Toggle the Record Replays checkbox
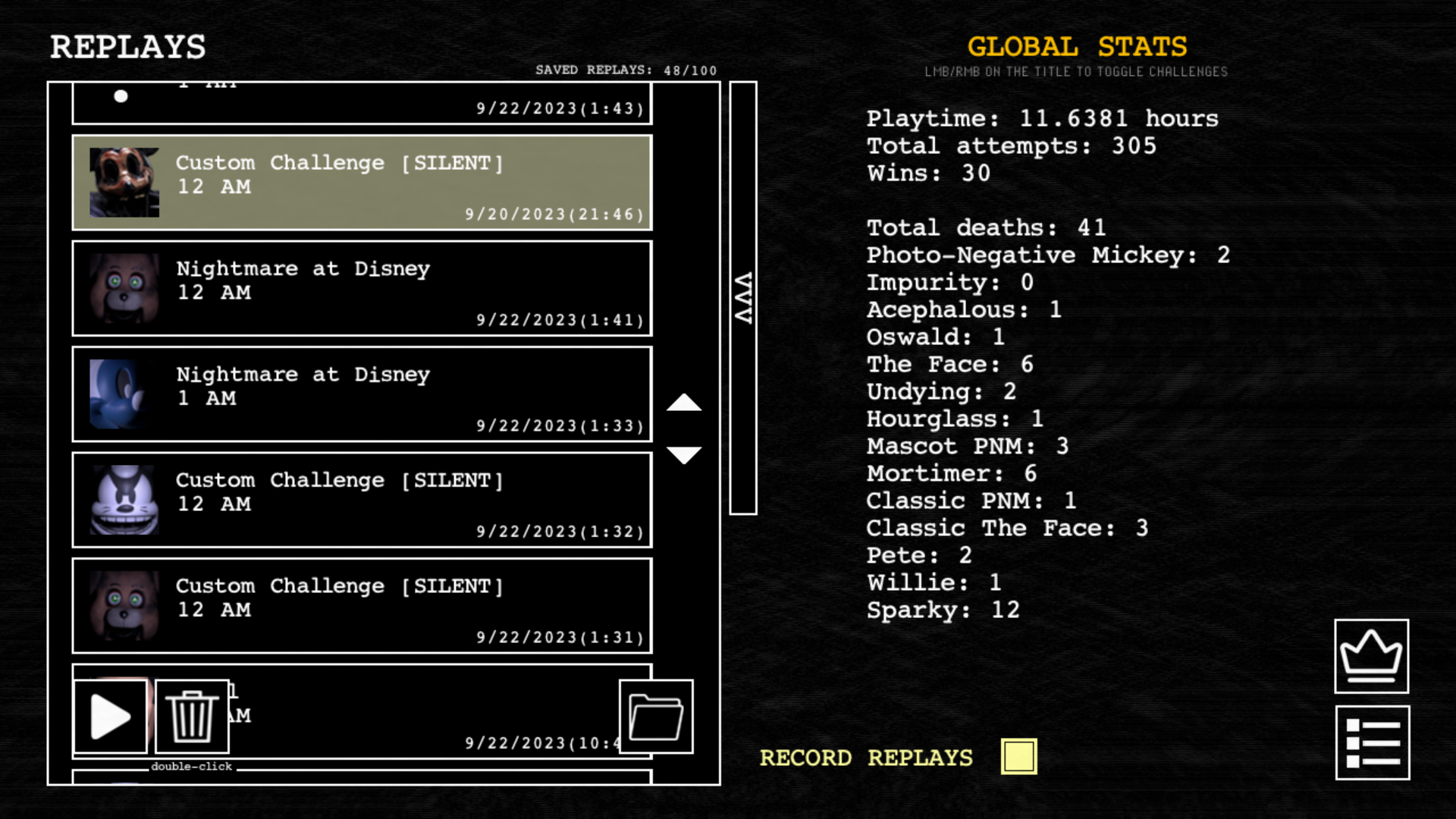The width and height of the screenshot is (1456, 819). tap(1018, 756)
